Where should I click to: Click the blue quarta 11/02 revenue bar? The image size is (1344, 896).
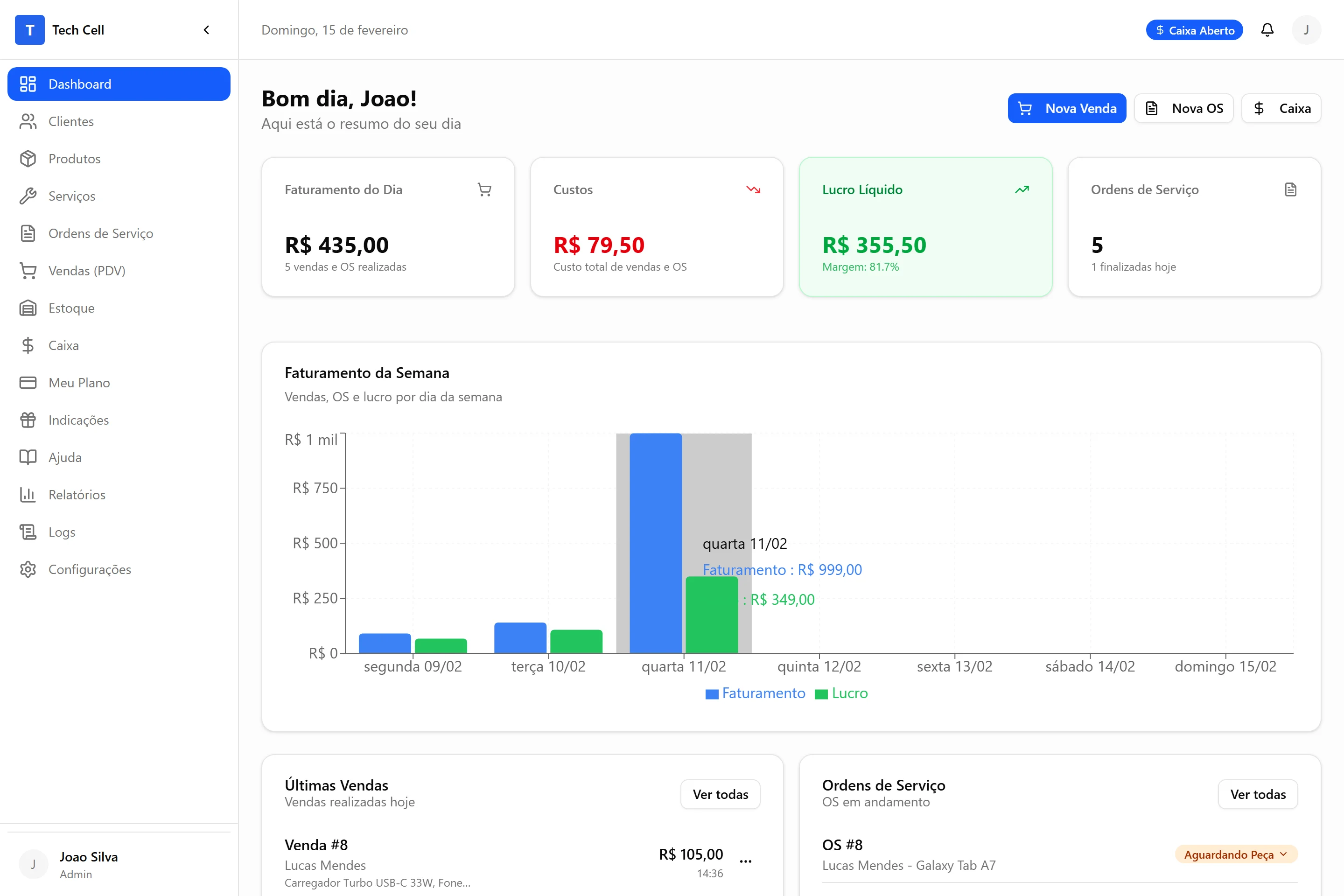(x=655, y=543)
